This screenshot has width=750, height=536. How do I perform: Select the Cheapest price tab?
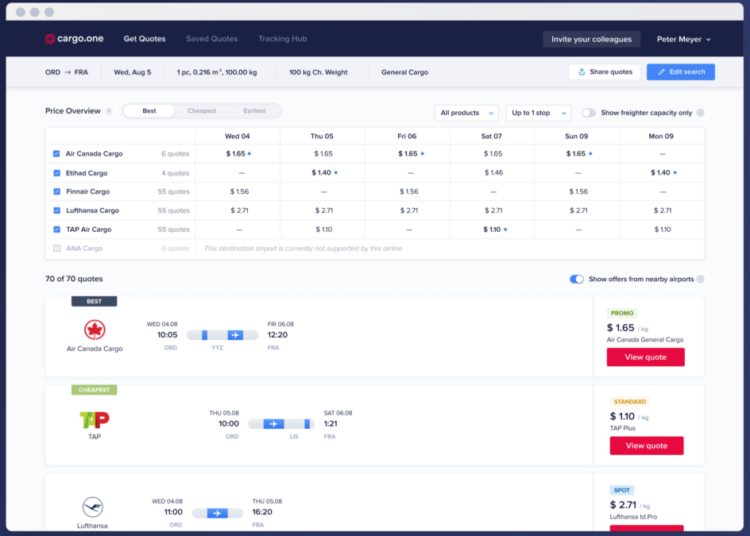(201, 111)
